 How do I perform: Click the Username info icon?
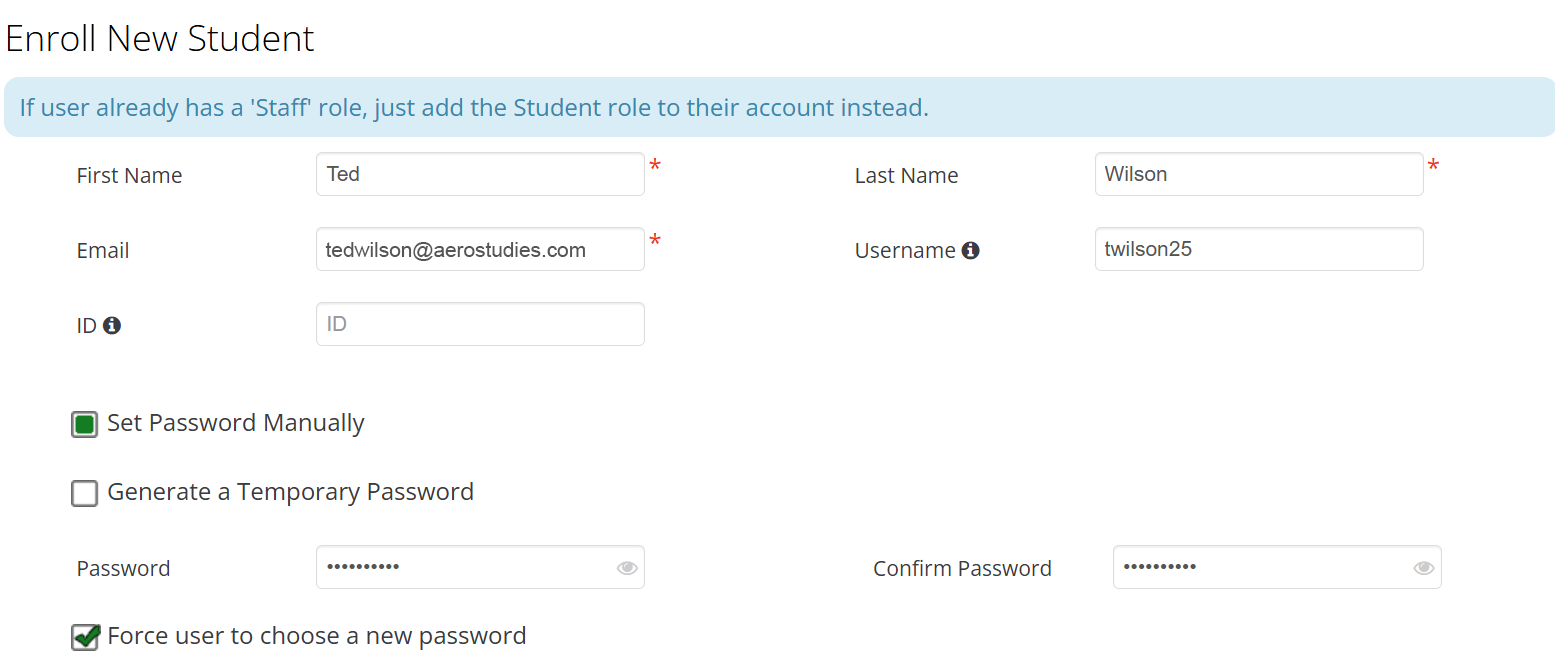pos(970,251)
